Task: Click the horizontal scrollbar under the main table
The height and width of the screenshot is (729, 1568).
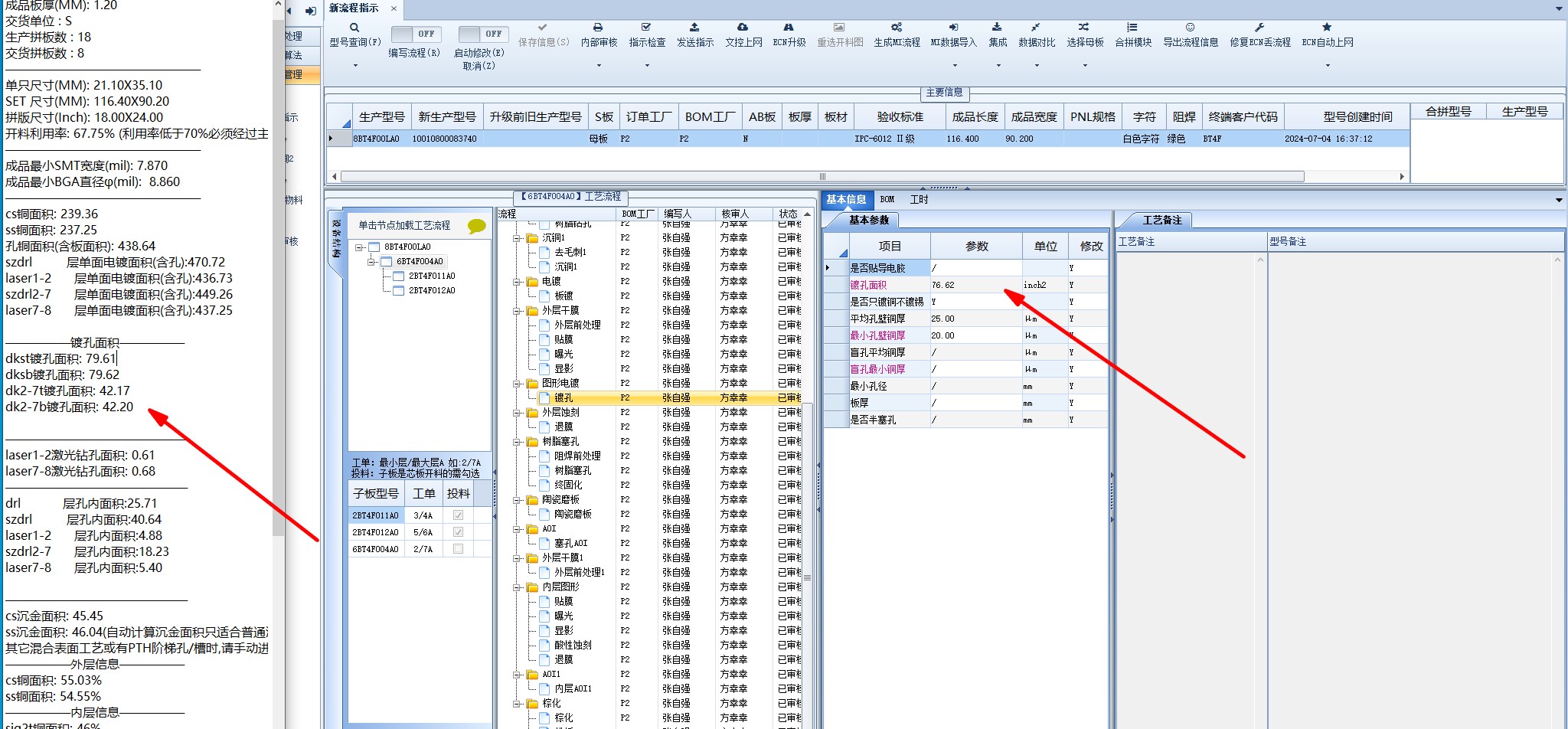Action: click(822, 176)
